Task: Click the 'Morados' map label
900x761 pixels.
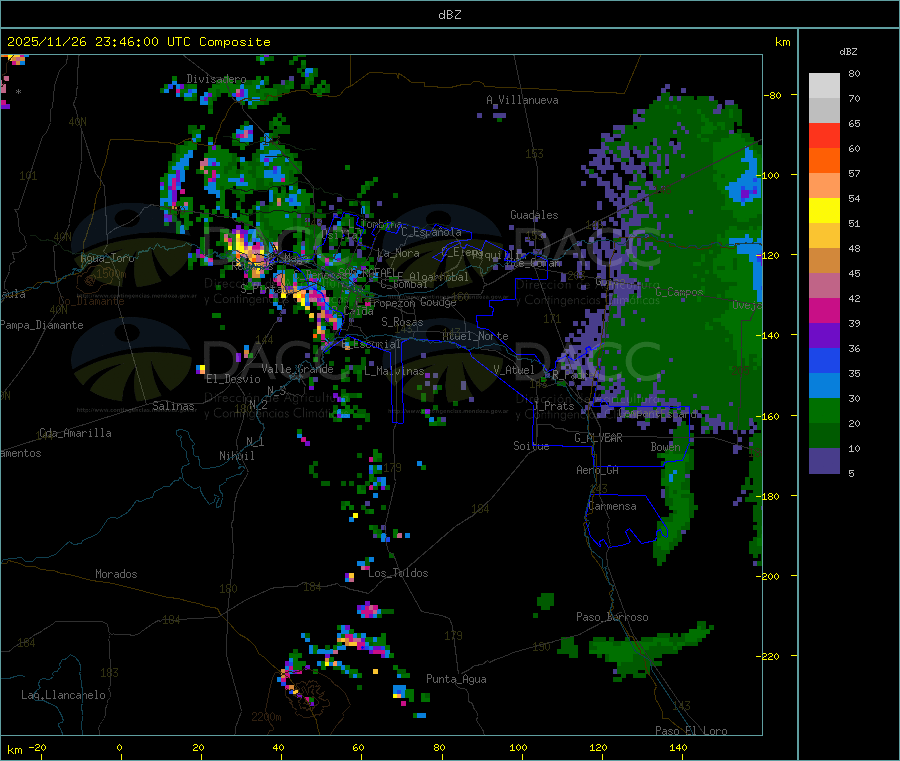Action: pos(116,574)
